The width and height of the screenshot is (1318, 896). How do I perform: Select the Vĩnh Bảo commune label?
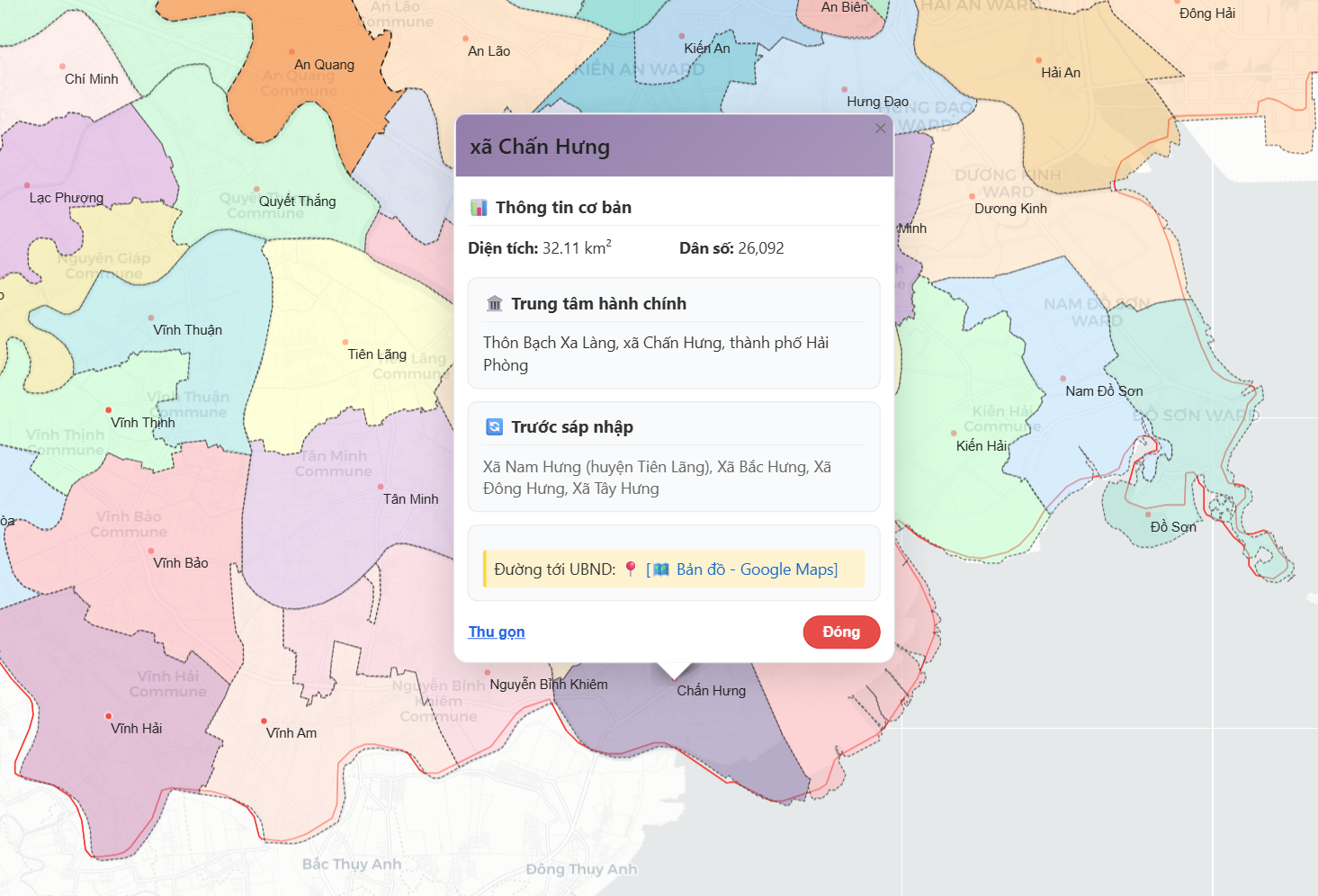coord(181,563)
